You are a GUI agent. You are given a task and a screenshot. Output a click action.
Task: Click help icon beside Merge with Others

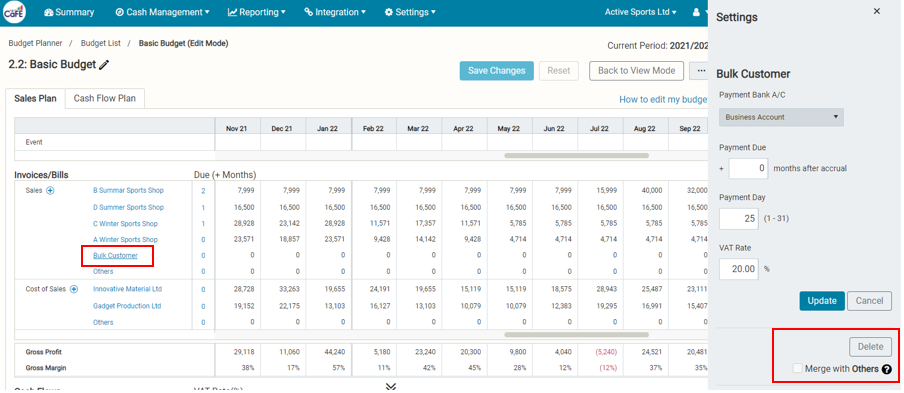887,369
